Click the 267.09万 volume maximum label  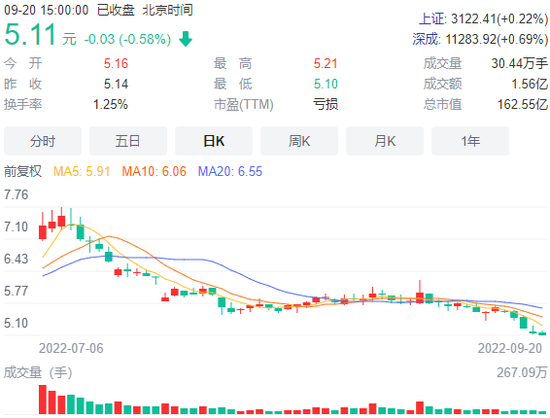point(522,372)
